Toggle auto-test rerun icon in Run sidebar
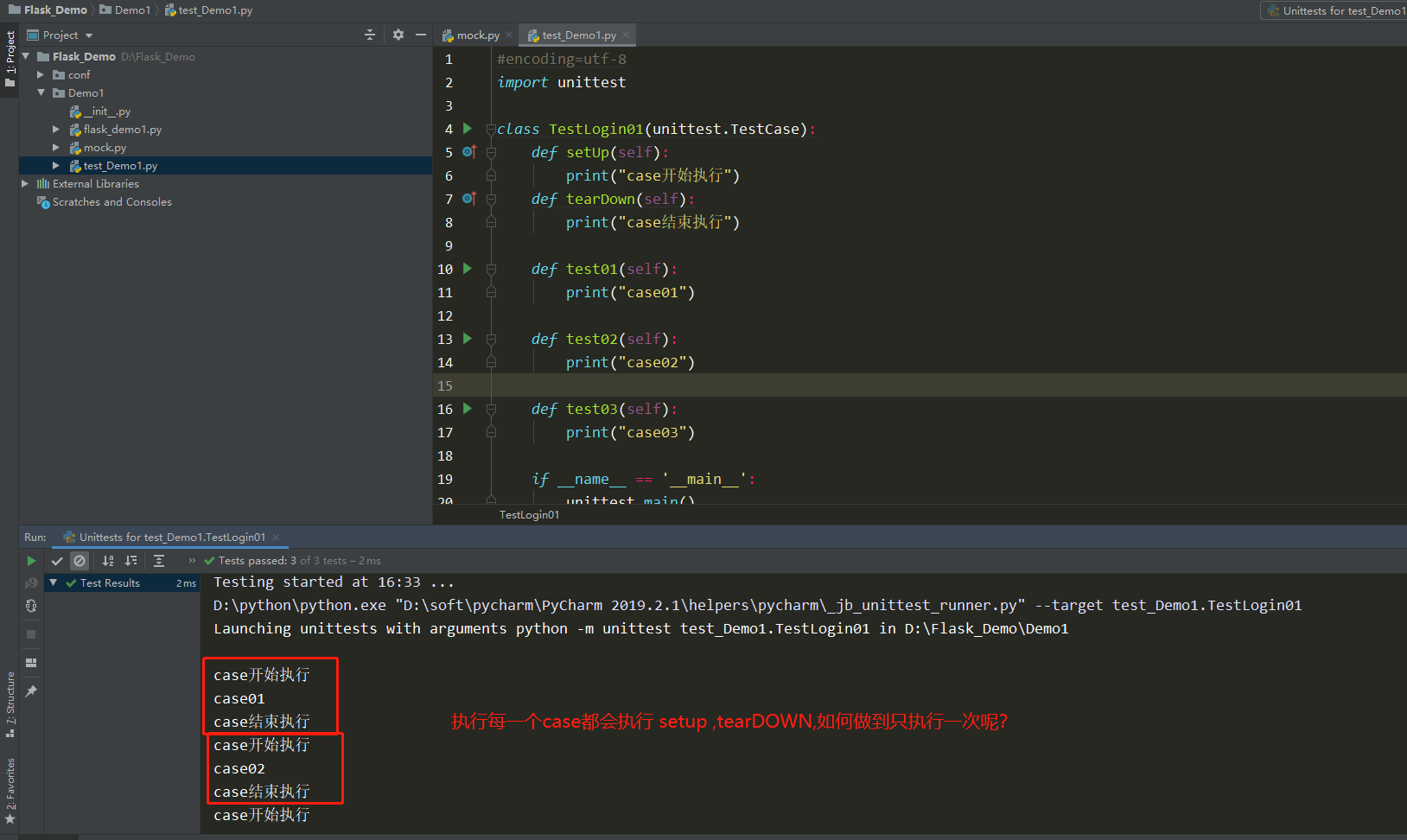Viewport: 1407px width, 840px height. pos(31,606)
